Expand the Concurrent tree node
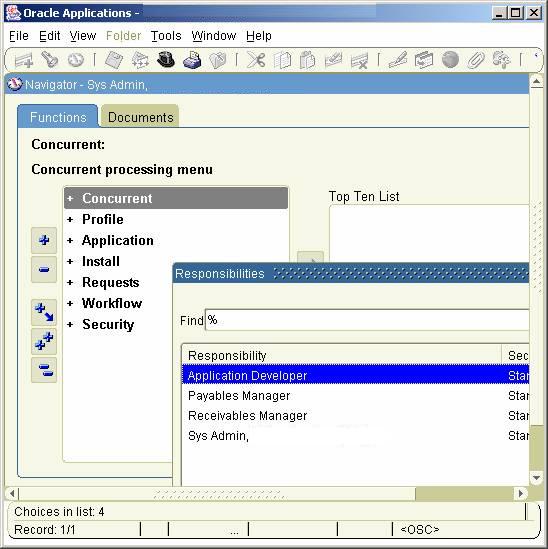This screenshot has width=548, height=549. pos(70,198)
